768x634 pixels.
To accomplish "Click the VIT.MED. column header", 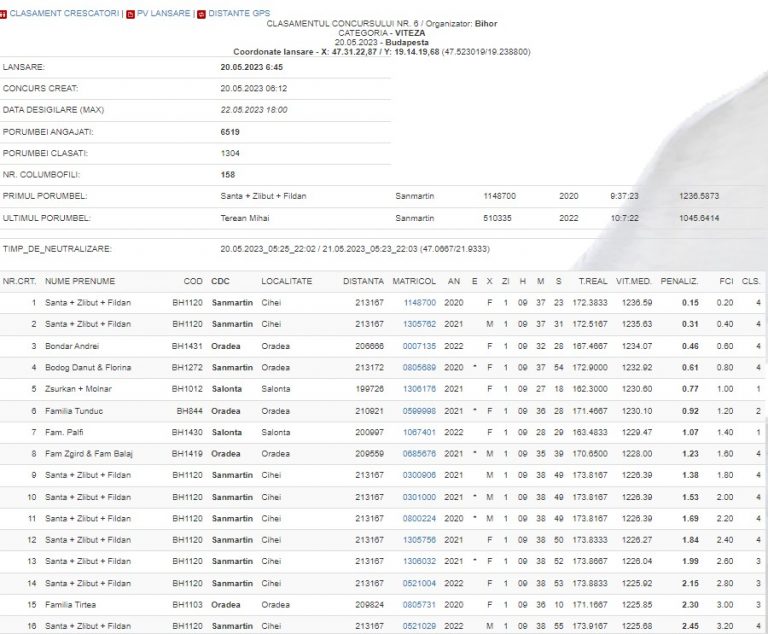I will pyautogui.click(x=634, y=282).
